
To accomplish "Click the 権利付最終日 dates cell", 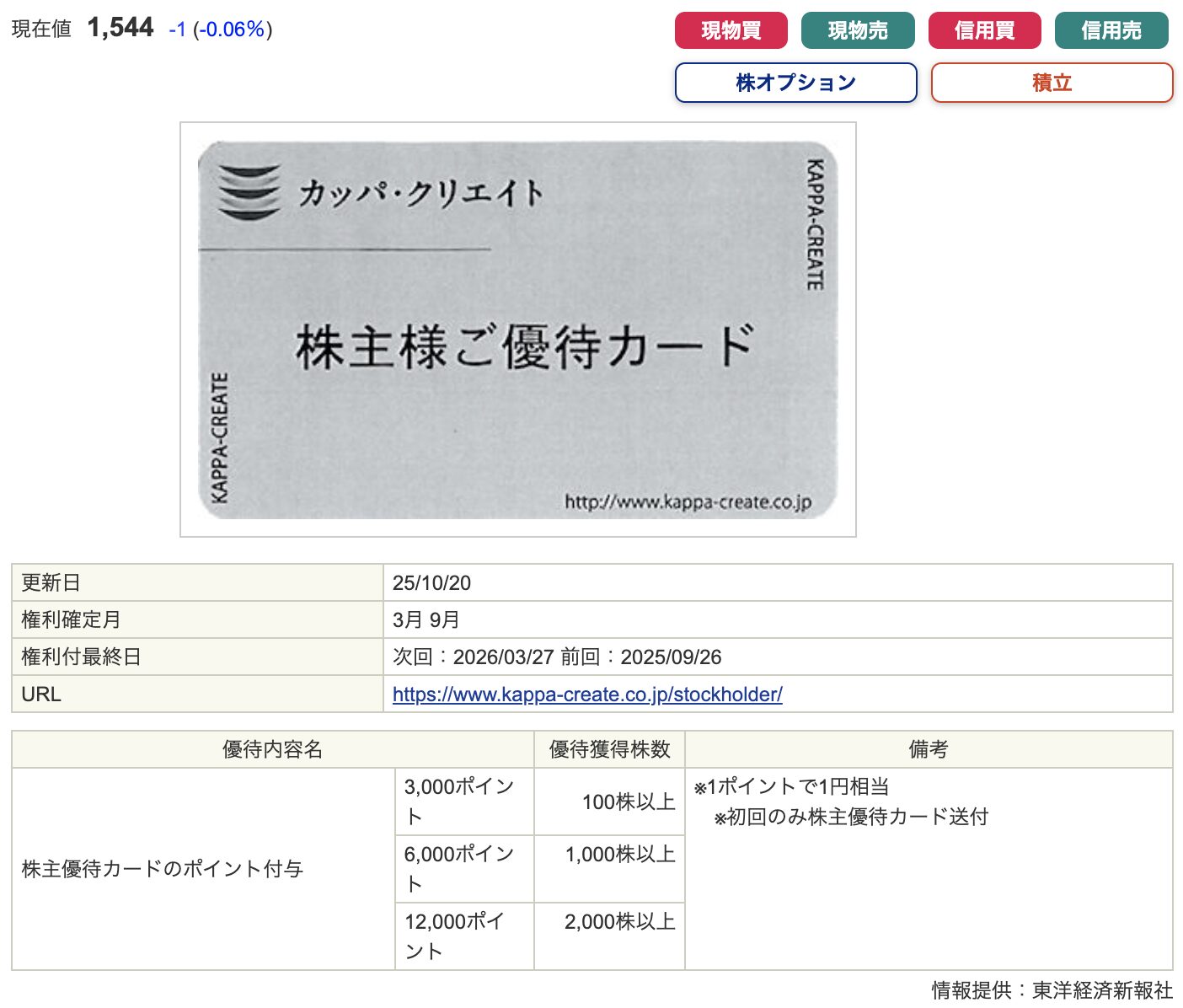I will click(556, 657).
